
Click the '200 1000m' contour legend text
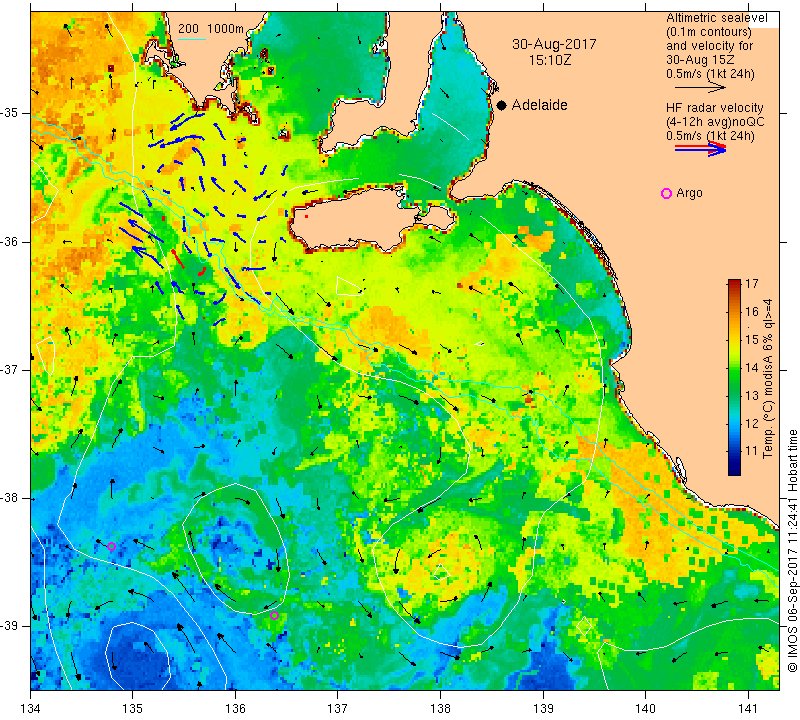[x=211, y=29]
